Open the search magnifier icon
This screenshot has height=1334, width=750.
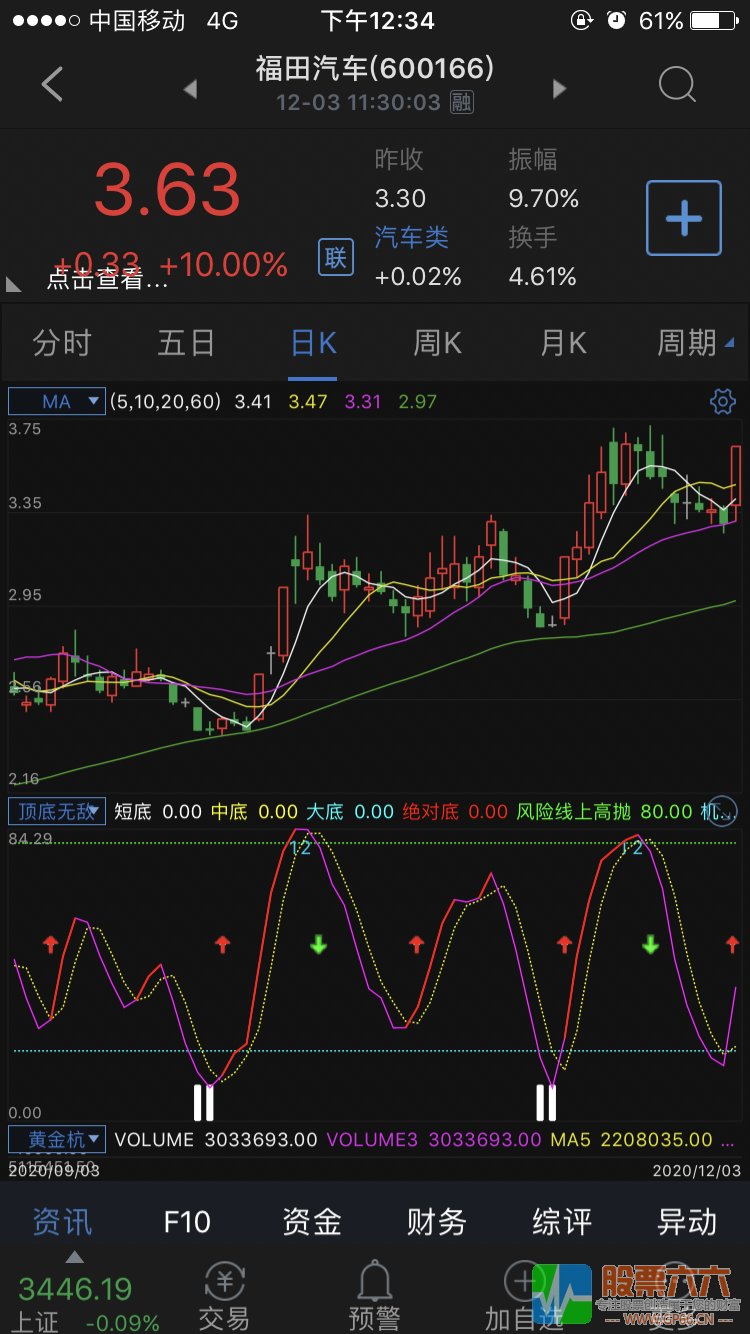677,85
